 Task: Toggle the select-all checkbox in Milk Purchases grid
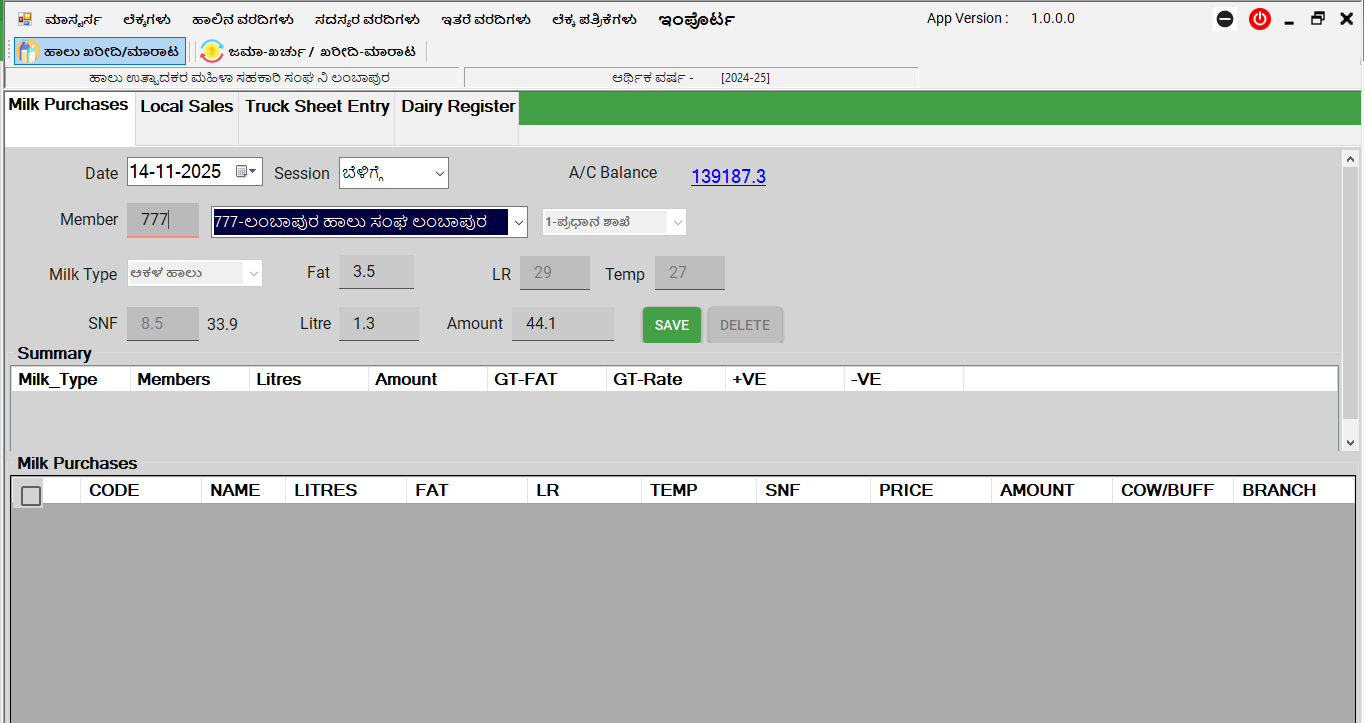click(31, 495)
